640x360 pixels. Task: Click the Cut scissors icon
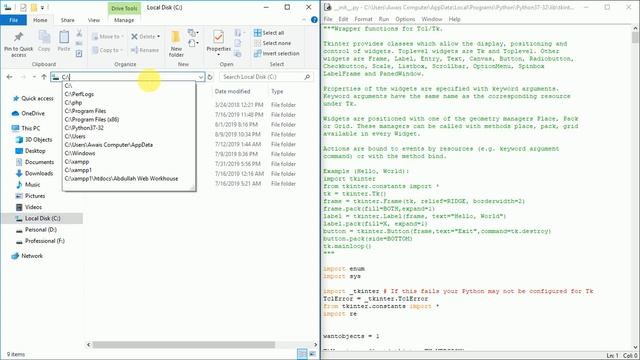click(79, 33)
